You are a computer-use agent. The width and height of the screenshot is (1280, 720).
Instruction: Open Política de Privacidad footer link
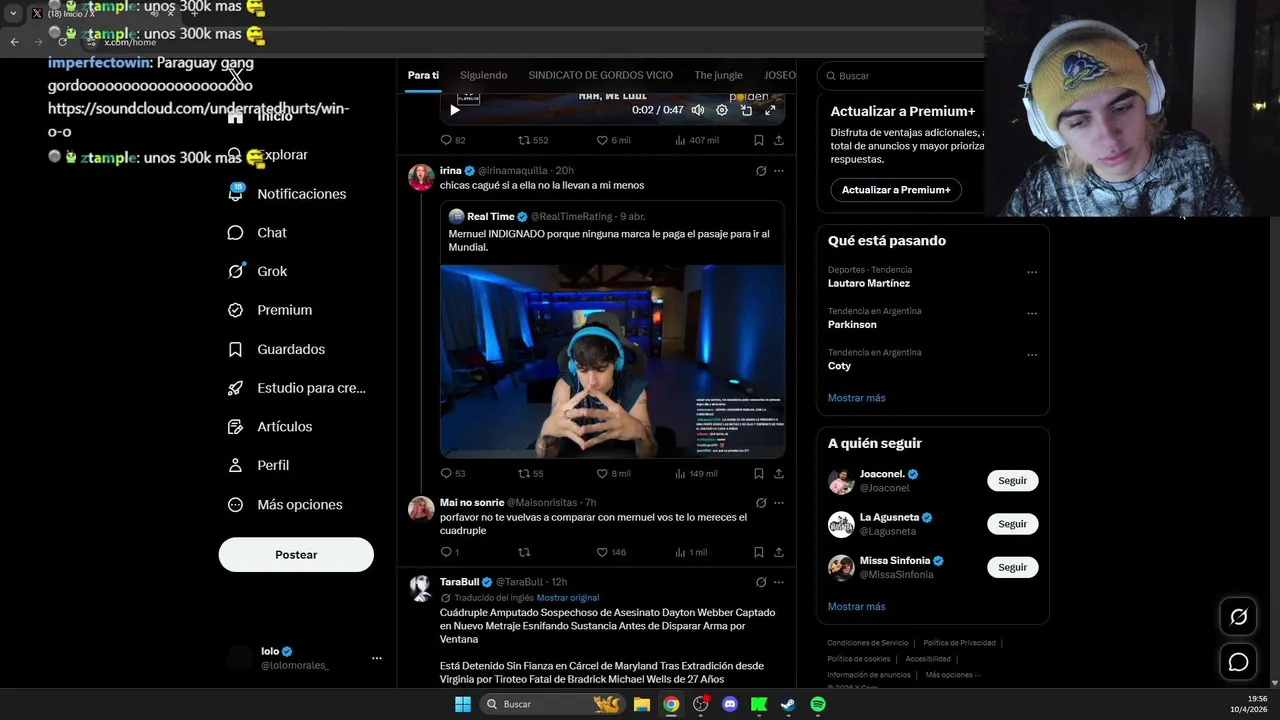click(x=959, y=643)
